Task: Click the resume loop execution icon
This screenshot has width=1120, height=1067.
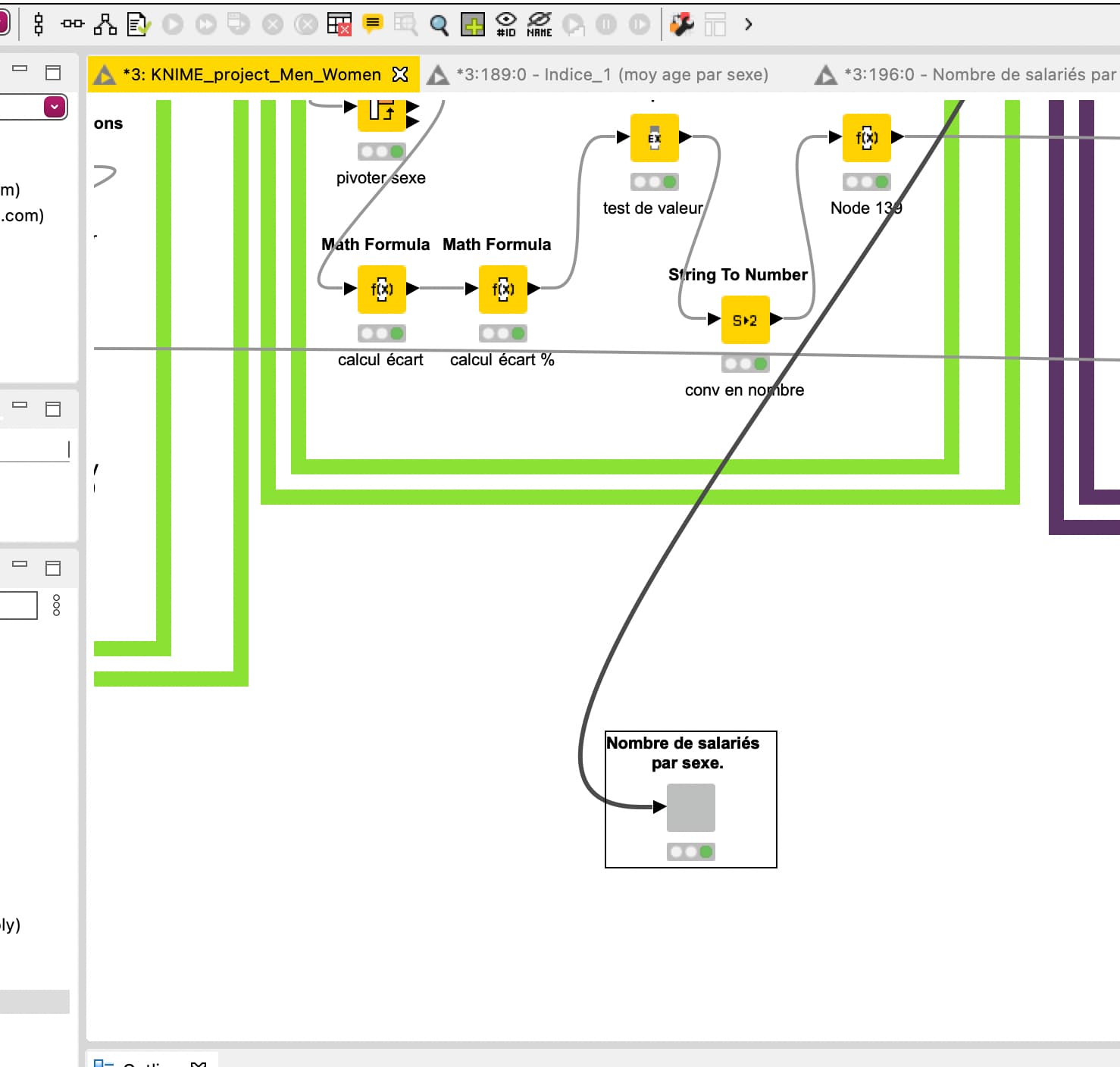Action: tap(640, 24)
